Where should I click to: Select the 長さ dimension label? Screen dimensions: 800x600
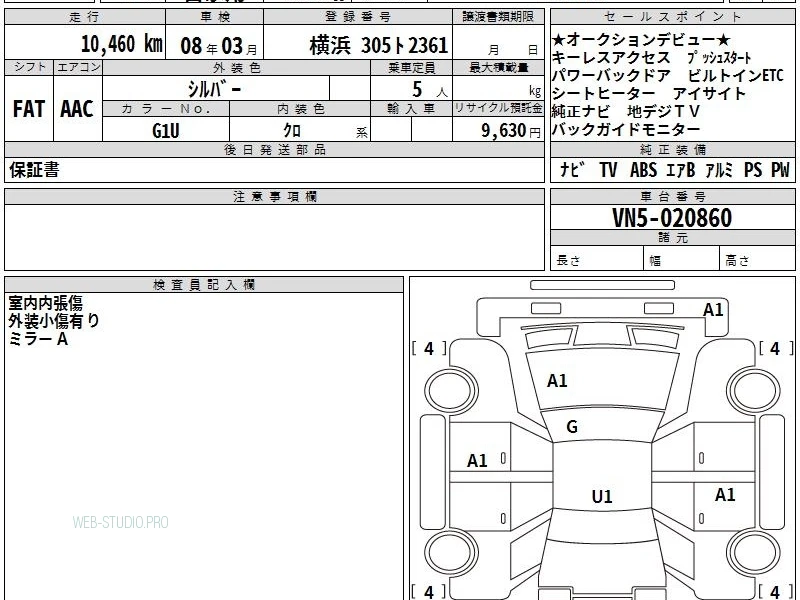[x=568, y=261]
